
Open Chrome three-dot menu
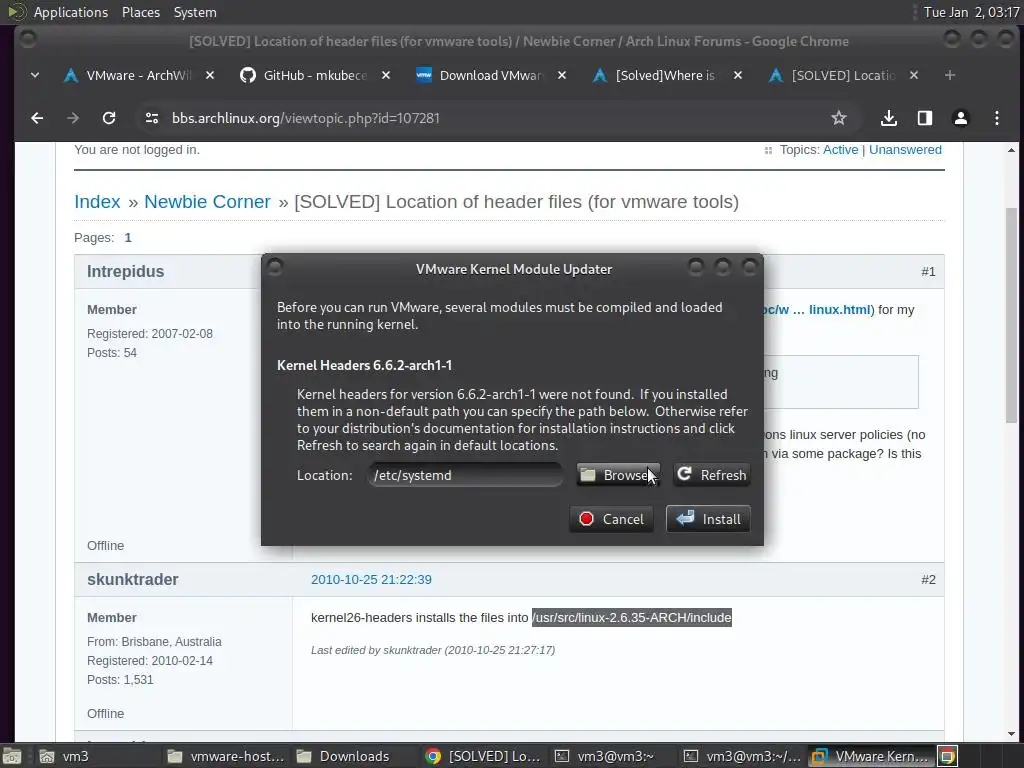click(997, 118)
